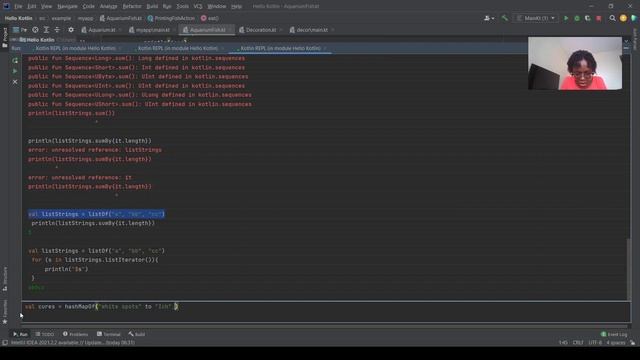
Task: Click PrintingFishAction breadcrumb
Action: coord(171,18)
